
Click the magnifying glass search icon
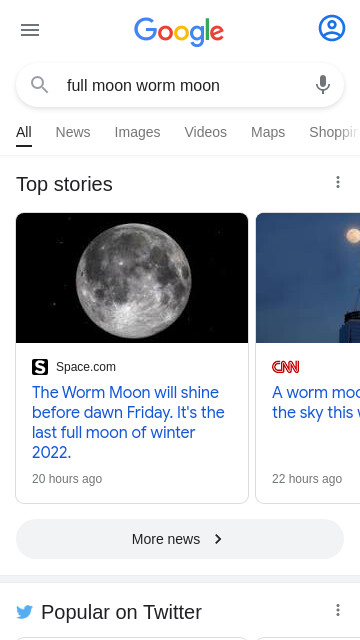(x=40, y=85)
